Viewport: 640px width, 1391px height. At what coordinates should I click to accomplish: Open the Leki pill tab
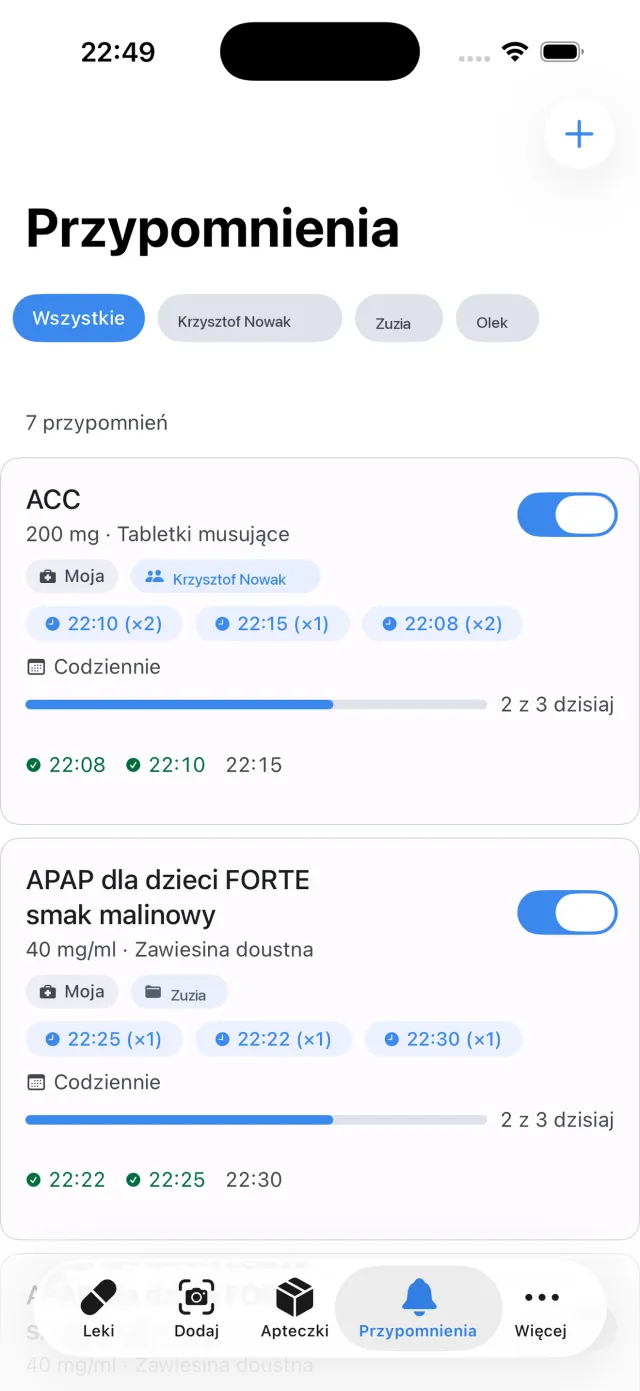99,1309
